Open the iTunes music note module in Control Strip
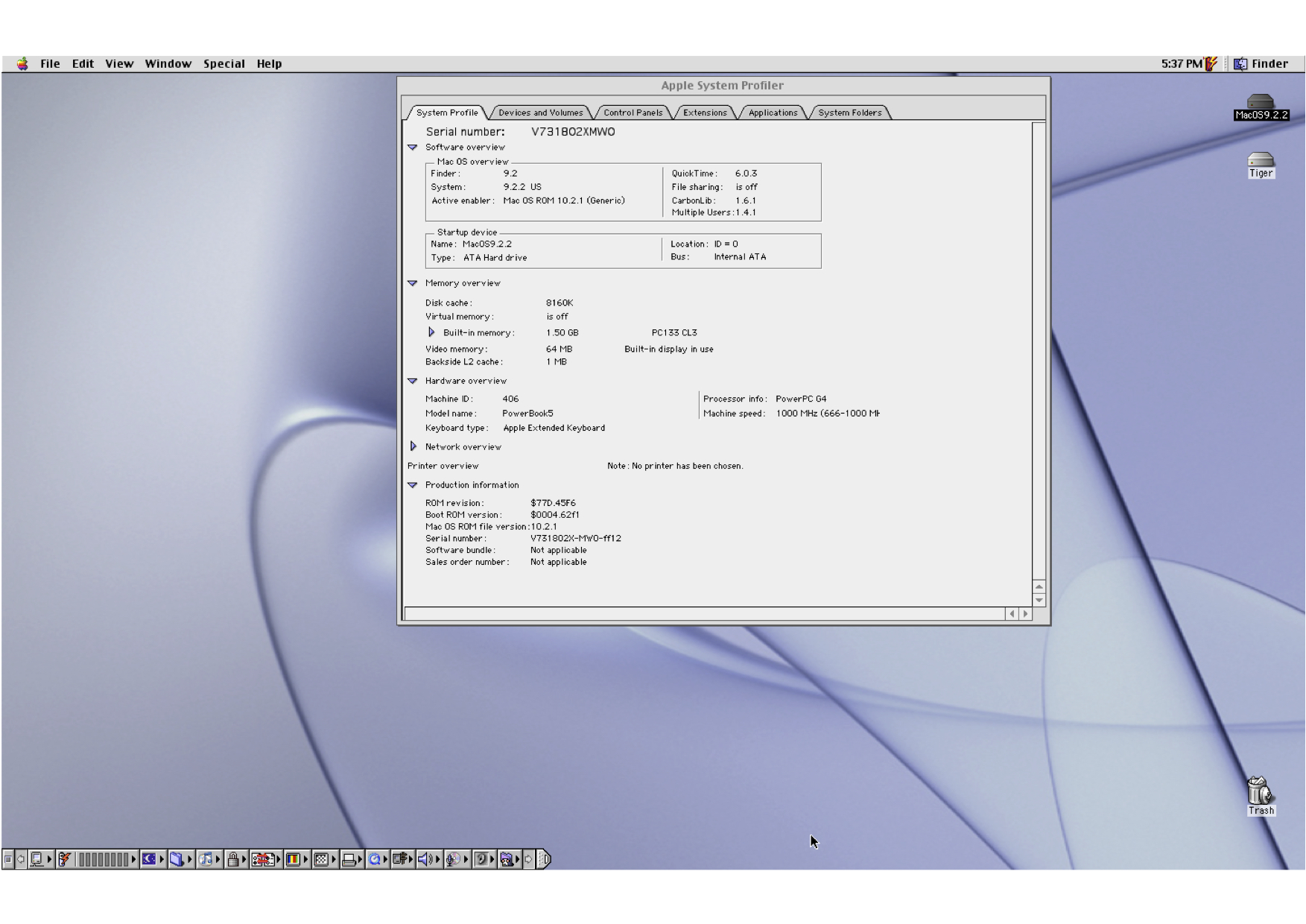Screen dimensions: 1306x924 tap(209, 859)
